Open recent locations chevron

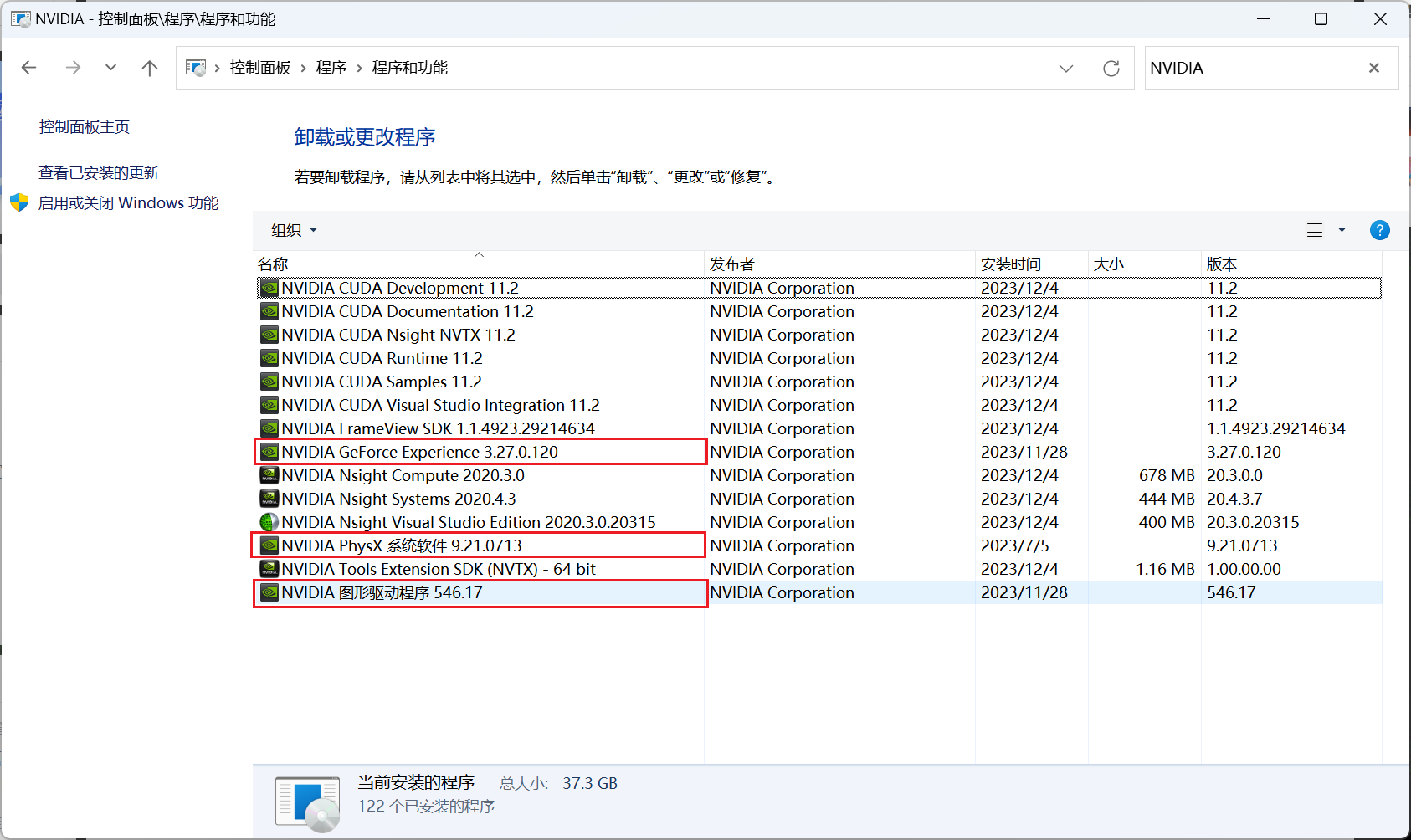pos(110,68)
